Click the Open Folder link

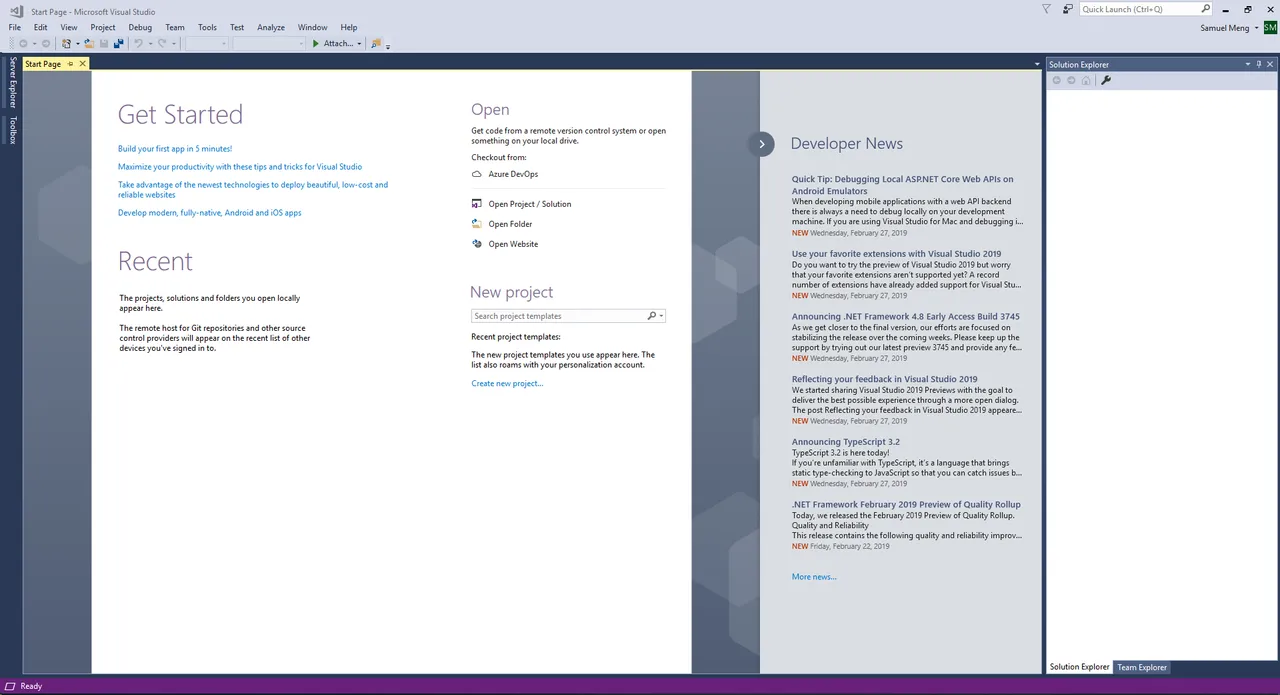(510, 224)
